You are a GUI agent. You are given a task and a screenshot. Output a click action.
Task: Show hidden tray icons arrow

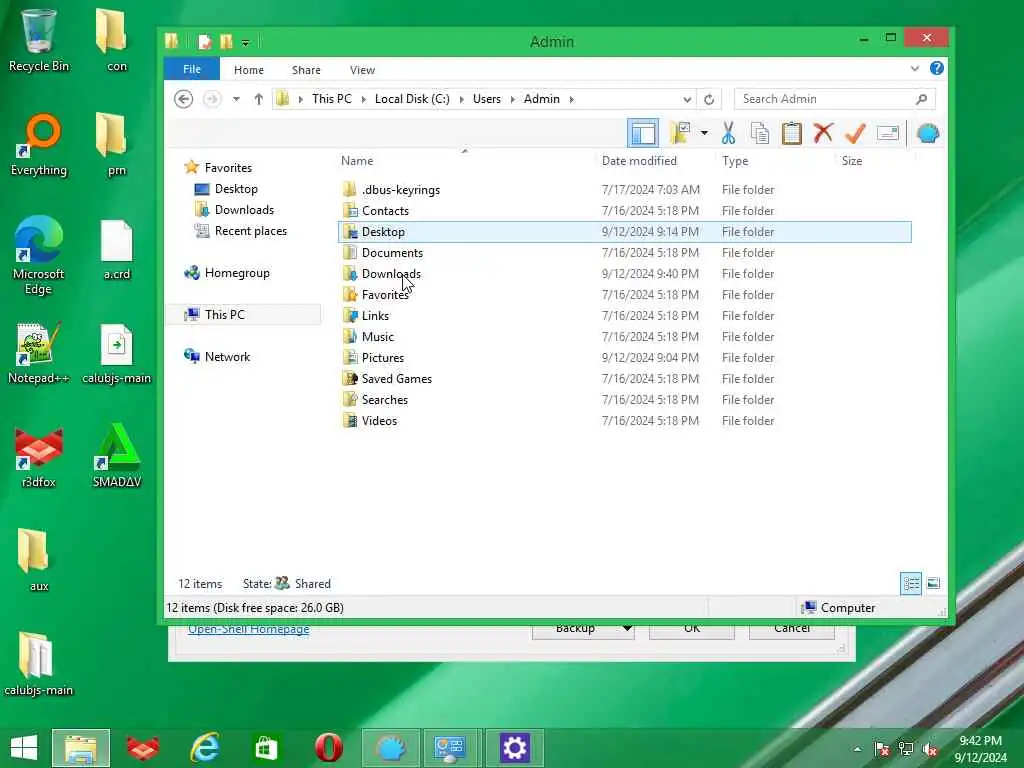(x=857, y=749)
